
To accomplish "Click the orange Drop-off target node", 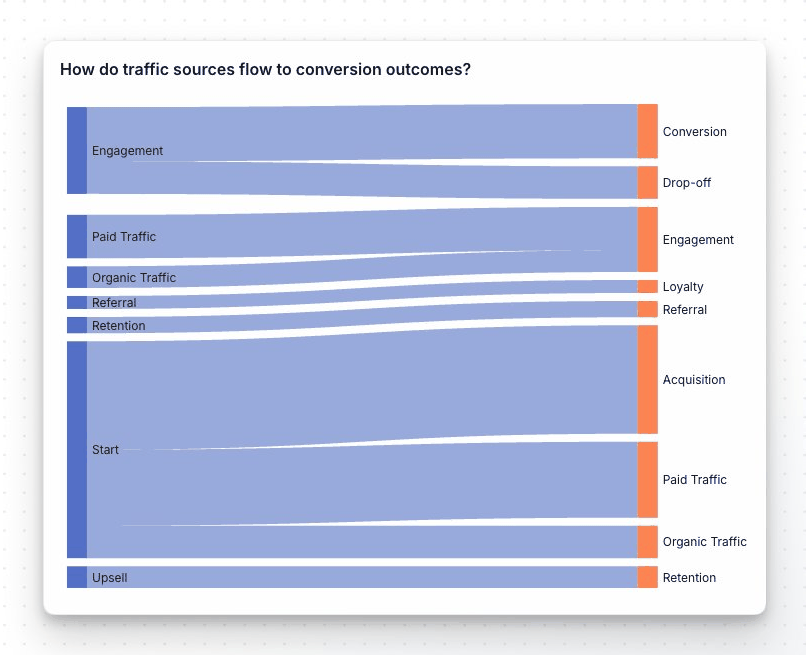I will [648, 183].
